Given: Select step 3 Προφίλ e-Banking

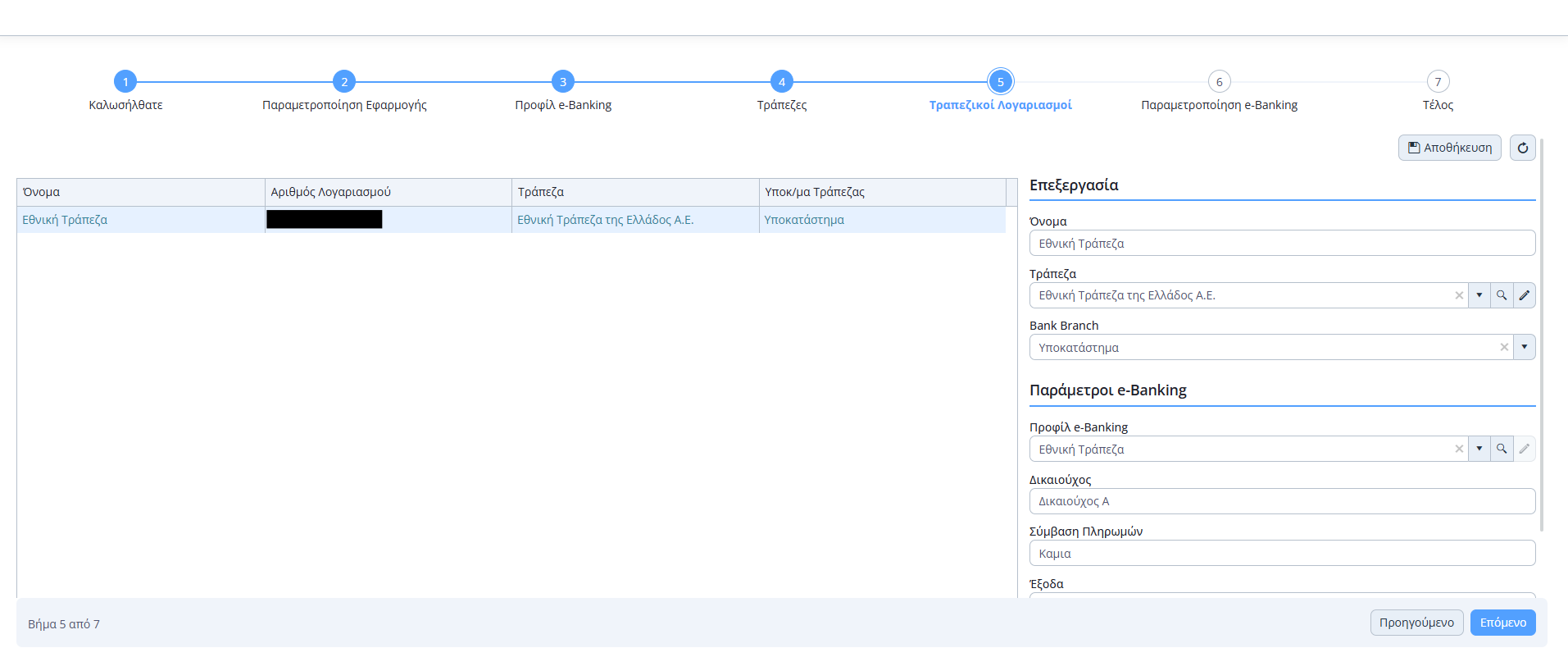Looking at the screenshot, I should (562, 82).
